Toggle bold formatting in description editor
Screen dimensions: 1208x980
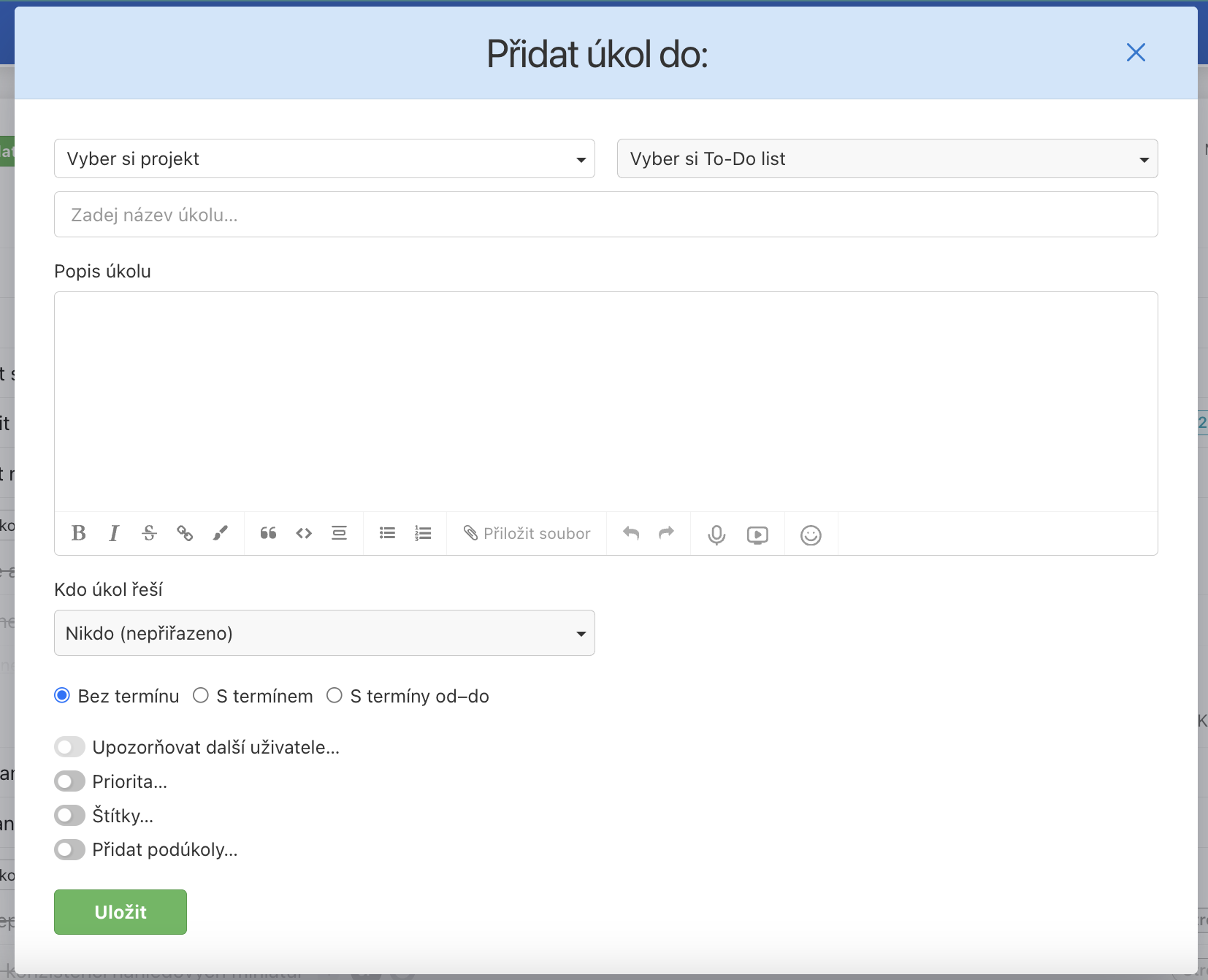click(79, 533)
